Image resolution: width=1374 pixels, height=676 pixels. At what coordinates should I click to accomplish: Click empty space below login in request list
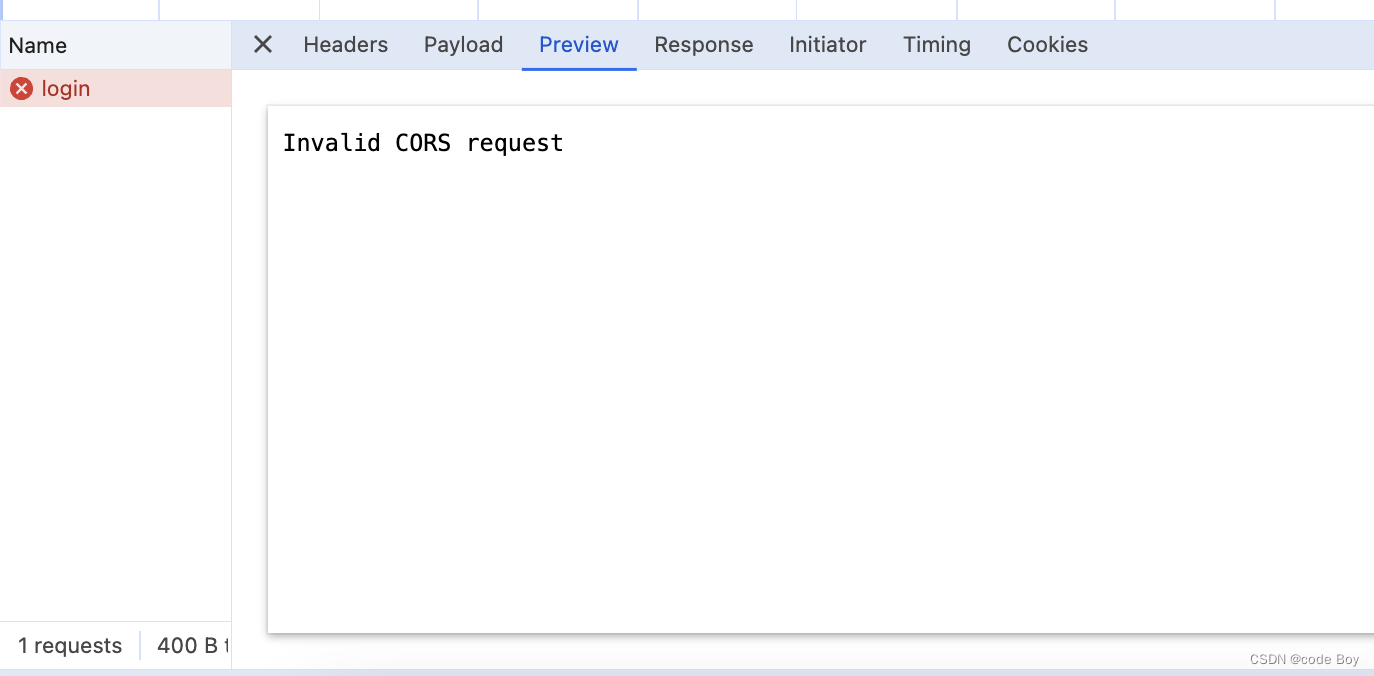tap(116, 360)
